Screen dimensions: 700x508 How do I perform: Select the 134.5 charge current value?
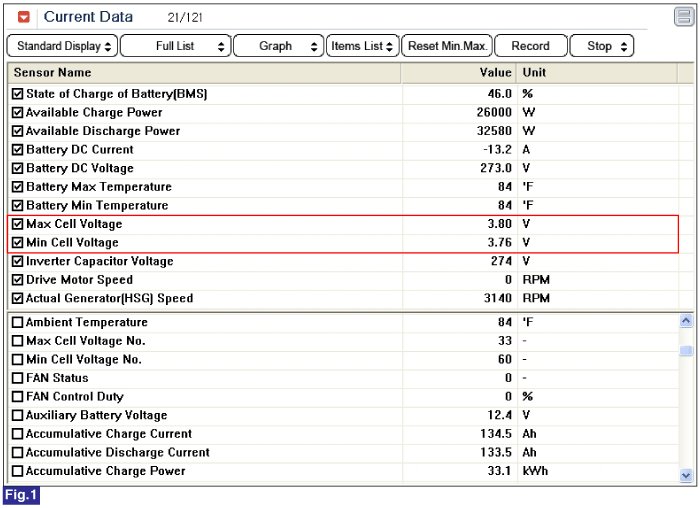496,434
